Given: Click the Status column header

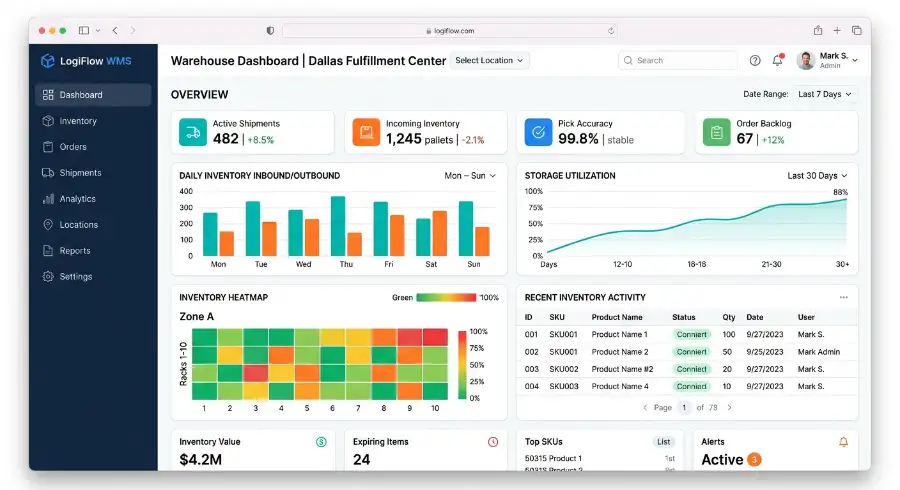Looking at the screenshot, I should click(684, 317).
